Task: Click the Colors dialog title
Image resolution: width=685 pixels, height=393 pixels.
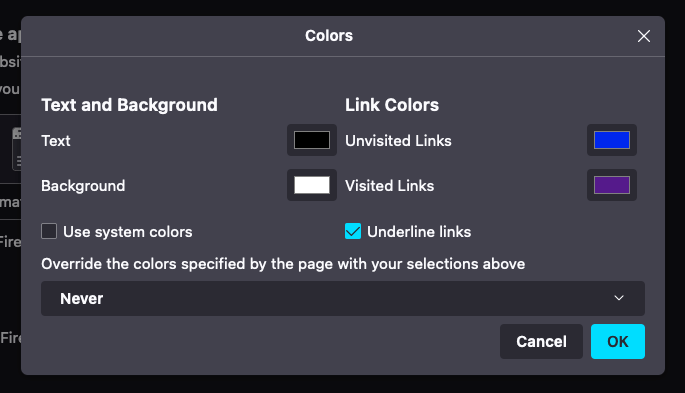Action: pyautogui.click(x=329, y=36)
